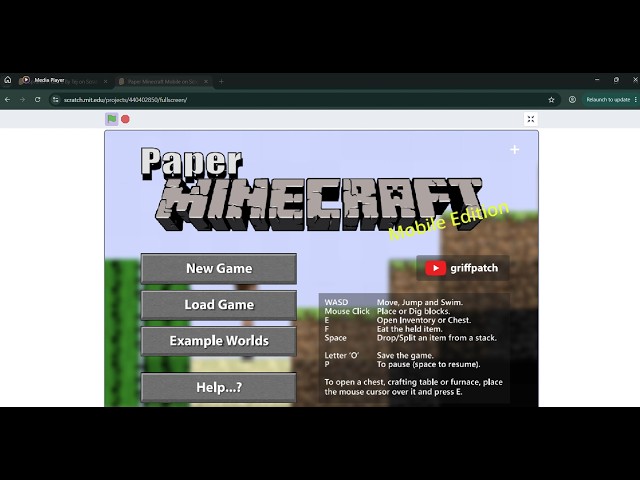The width and height of the screenshot is (640, 480).
Task: Reload the page
Action: 38,100
